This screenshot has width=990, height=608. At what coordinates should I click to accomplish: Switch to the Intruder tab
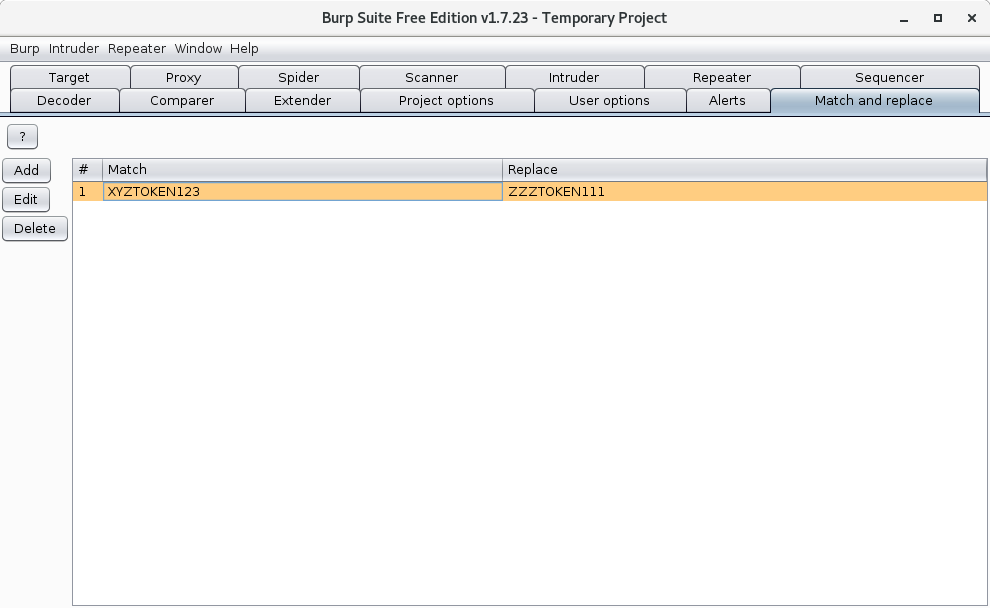pyautogui.click(x=574, y=77)
